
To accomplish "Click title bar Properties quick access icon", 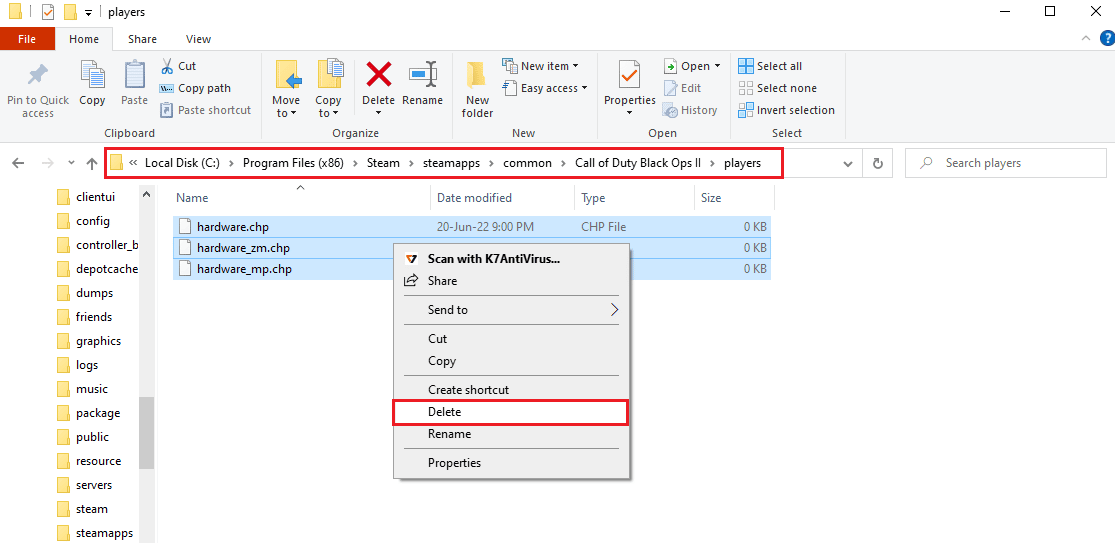I will click(x=48, y=12).
